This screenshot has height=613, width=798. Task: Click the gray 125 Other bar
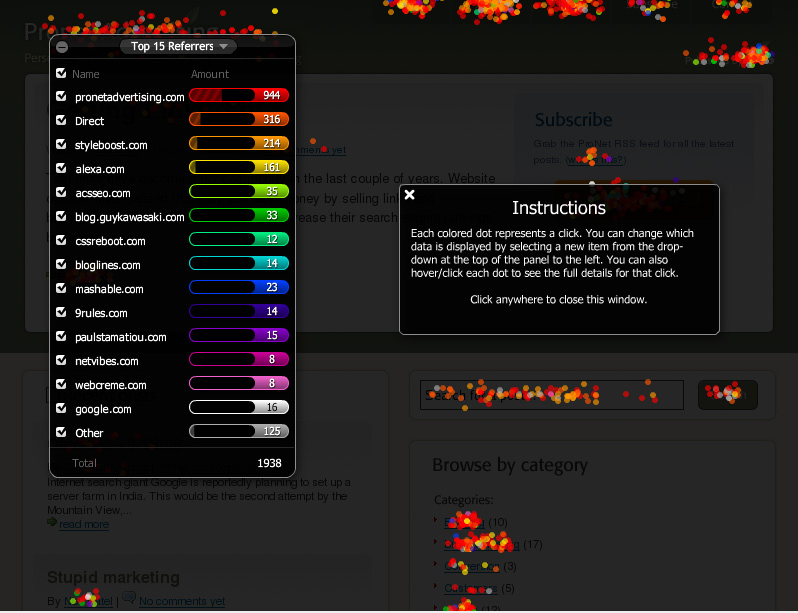click(239, 431)
